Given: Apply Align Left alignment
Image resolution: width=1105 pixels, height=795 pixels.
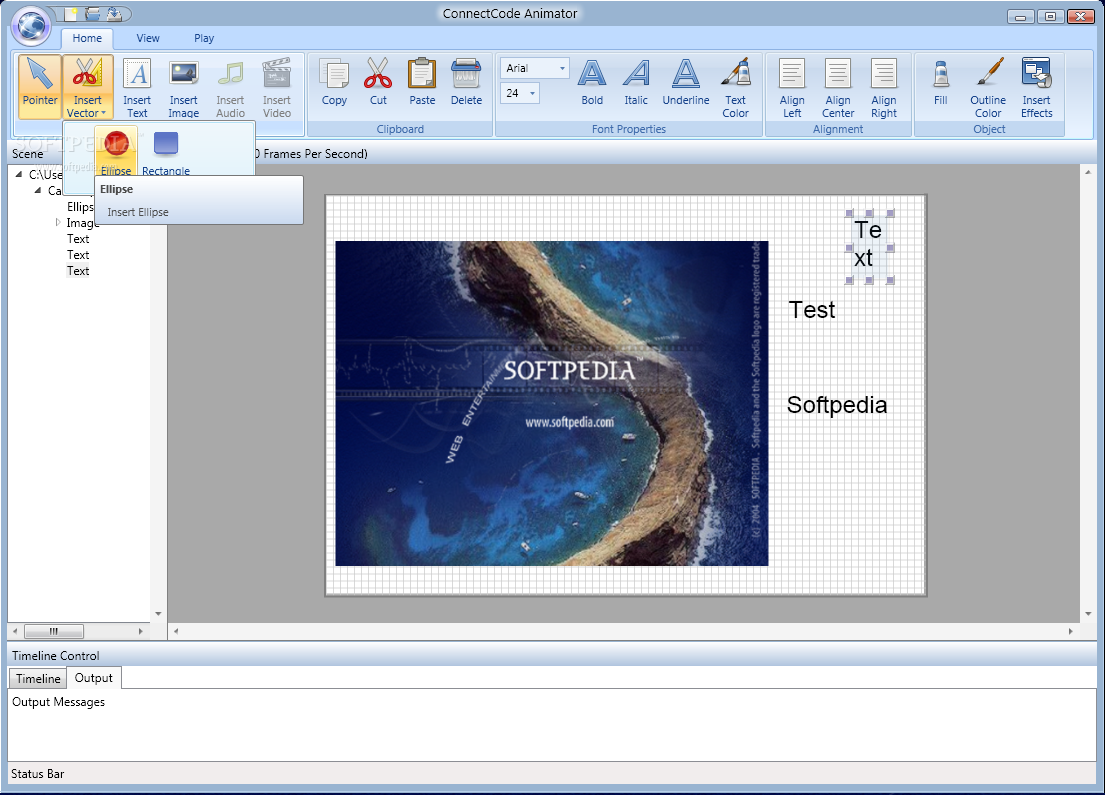Looking at the screenshot, I should click(x=792, y=87).
